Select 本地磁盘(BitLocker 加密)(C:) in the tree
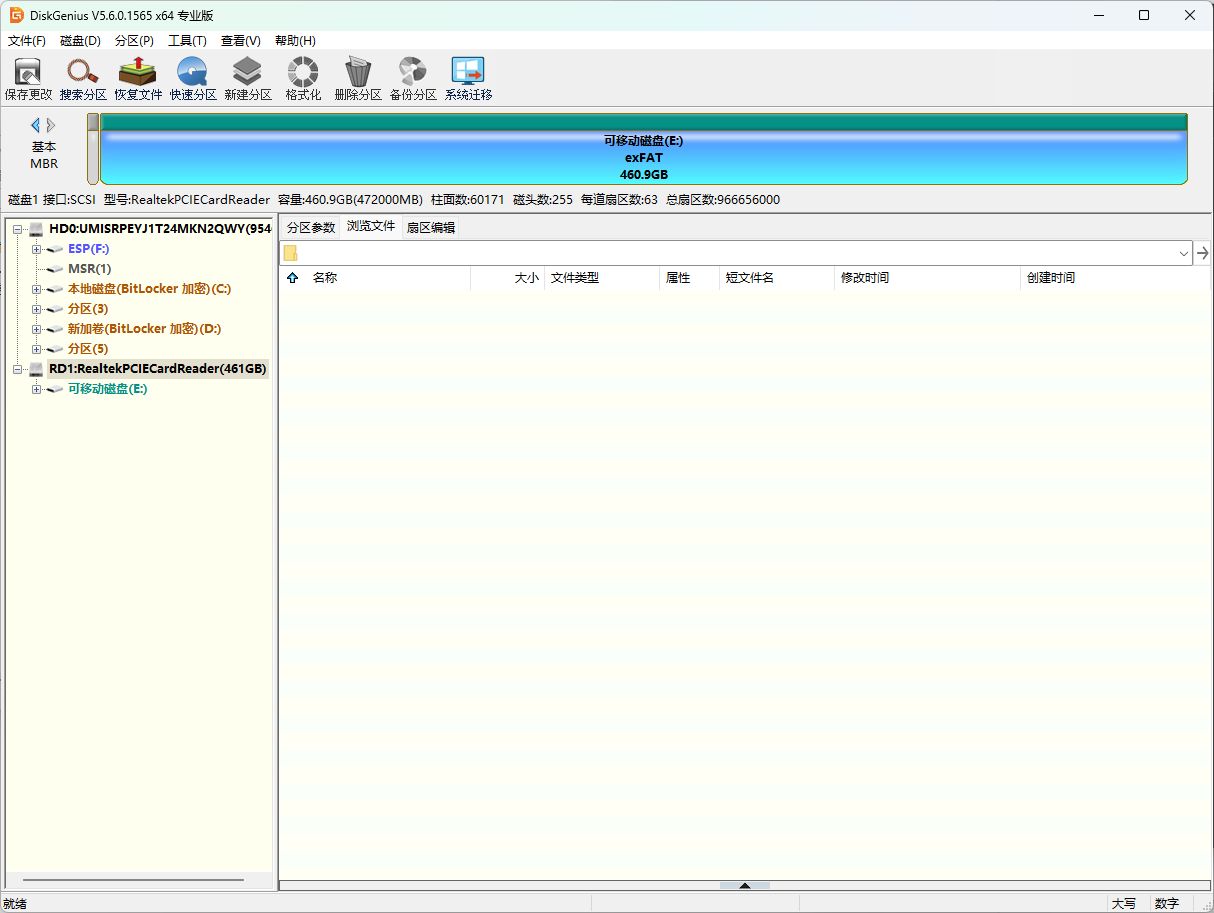The height and width of the screenshot is (913, 1214). click(x=149, y=289)
